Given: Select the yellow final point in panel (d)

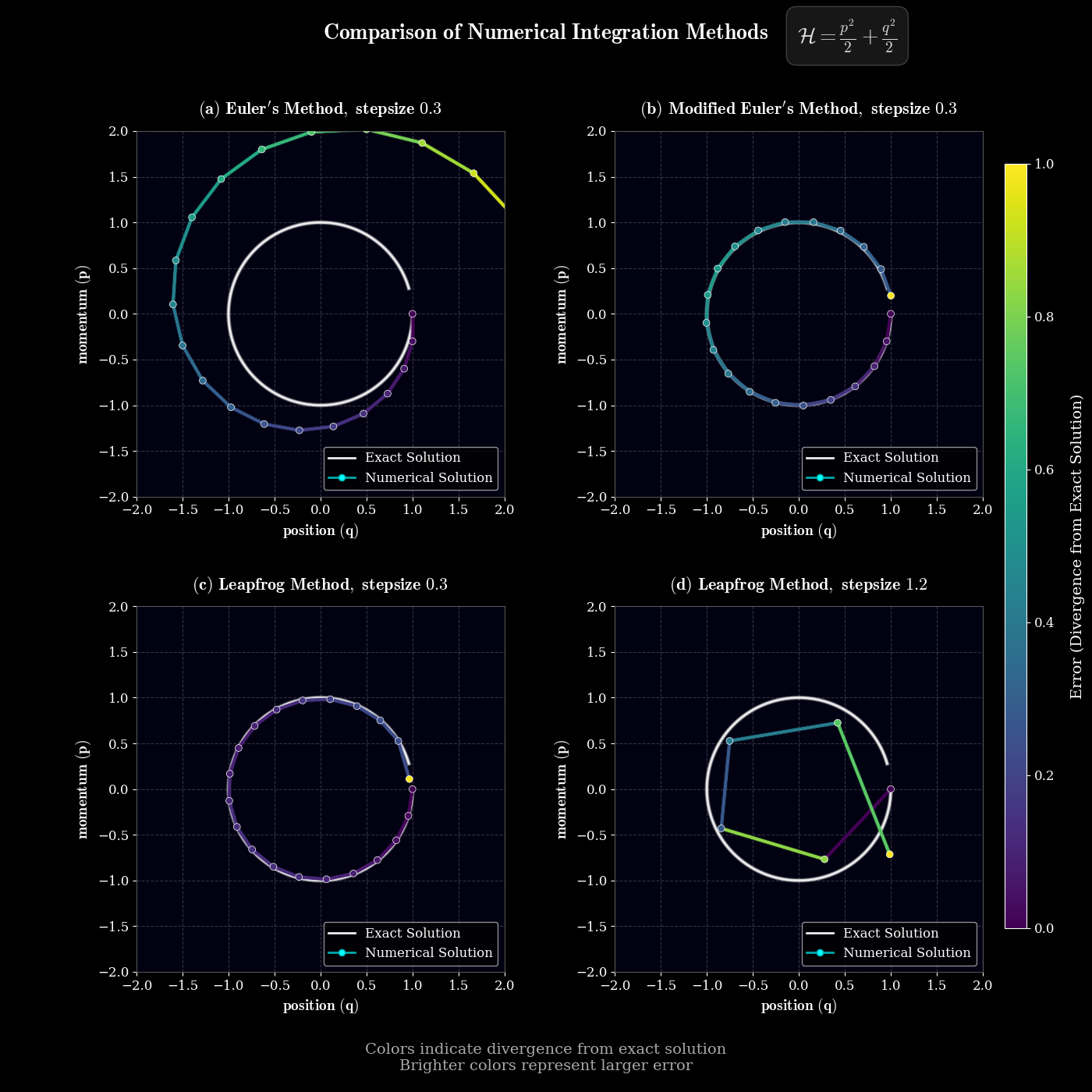Looking at the screenshot, I should (x=890, y=854).
